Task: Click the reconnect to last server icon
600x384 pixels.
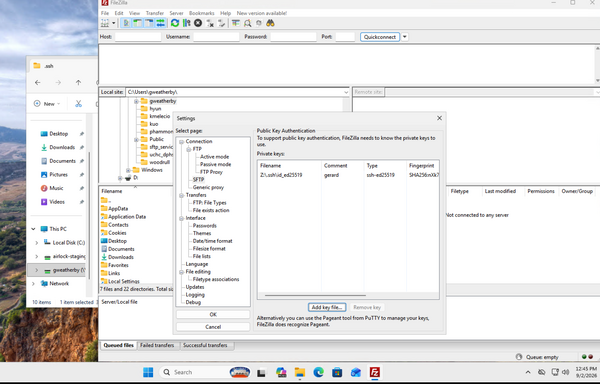Action: tap(222, 23)
